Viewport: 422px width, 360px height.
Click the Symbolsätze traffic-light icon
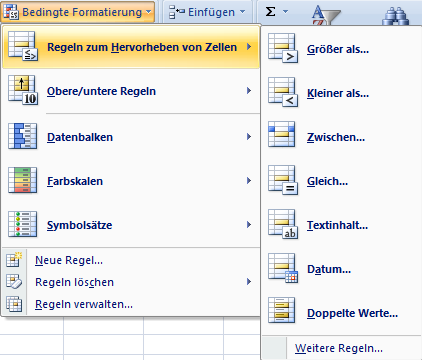tap(23, 224)
